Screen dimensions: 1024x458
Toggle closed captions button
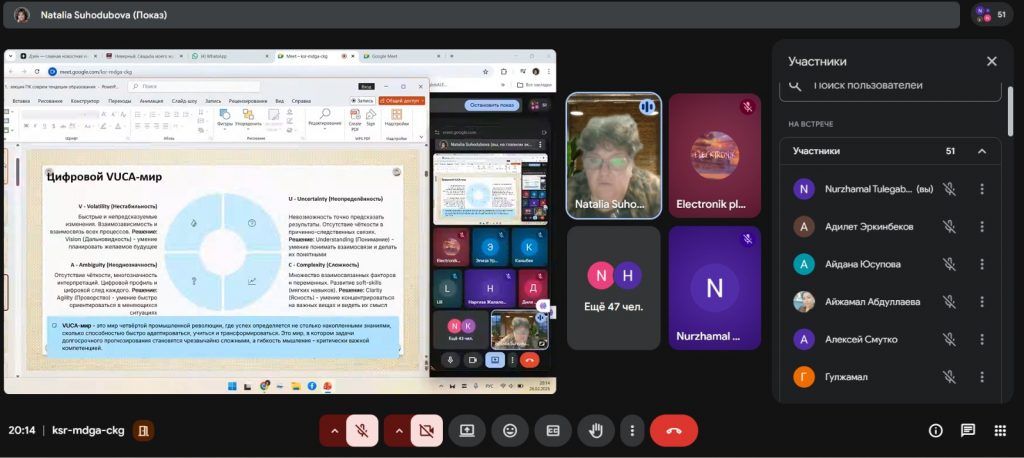point(552,430)
